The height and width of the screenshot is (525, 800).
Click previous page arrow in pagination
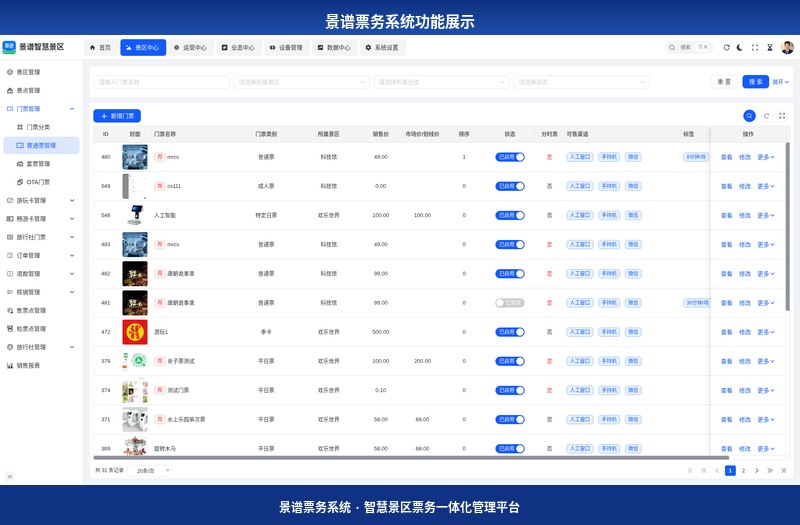point(716,470)
